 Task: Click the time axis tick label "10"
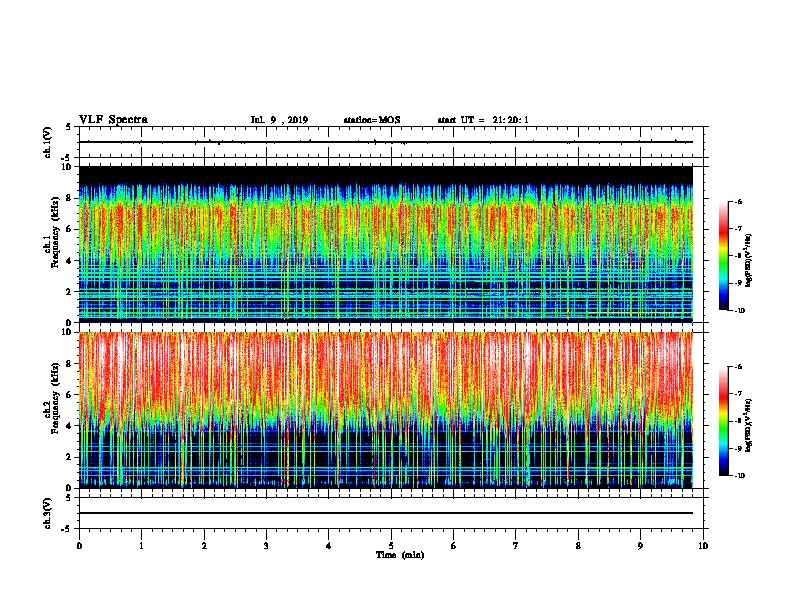[703, 545]
